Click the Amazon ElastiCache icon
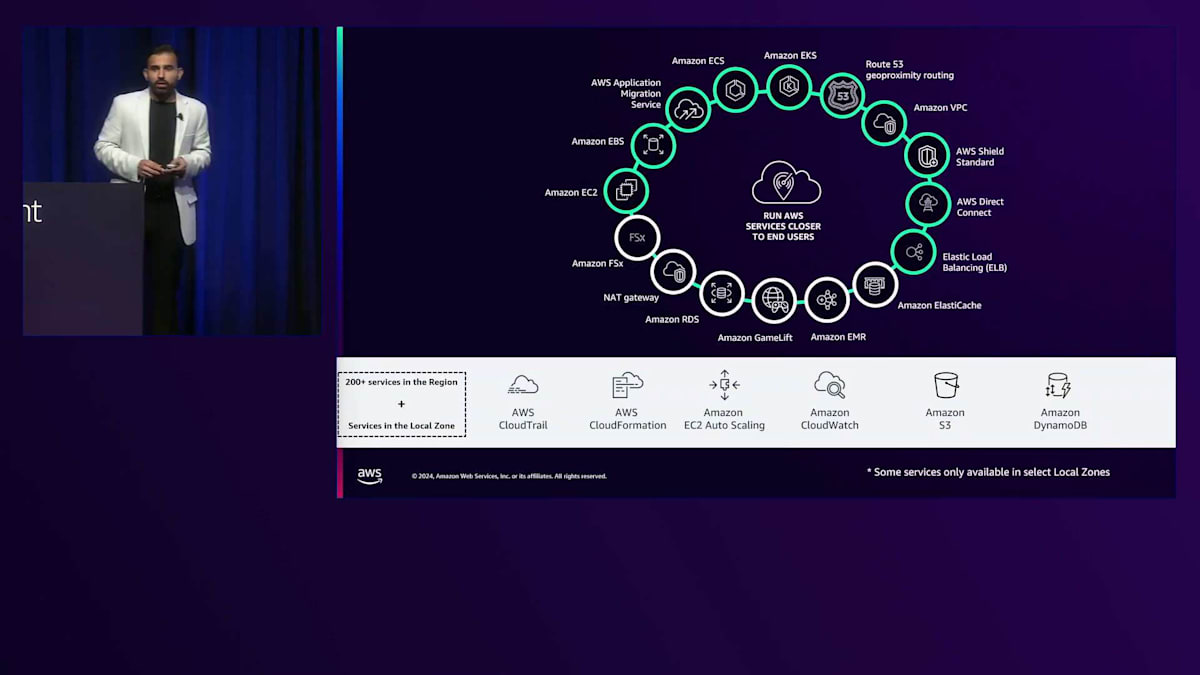 (874, 285)
